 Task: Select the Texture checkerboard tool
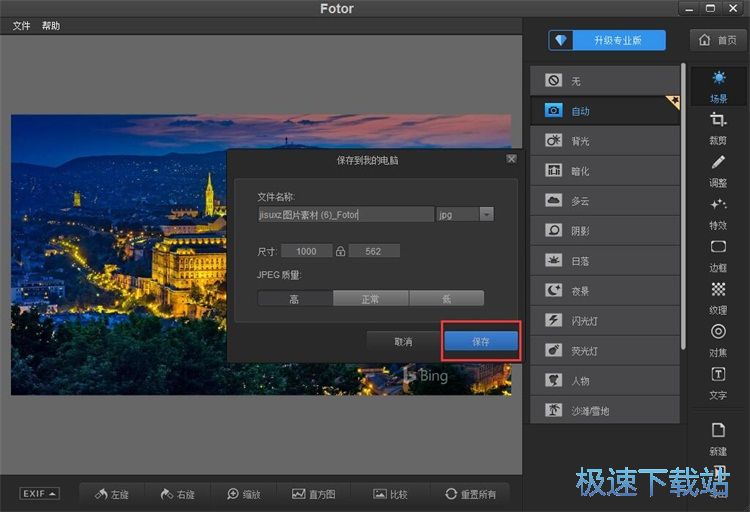[x=718, y=295]
